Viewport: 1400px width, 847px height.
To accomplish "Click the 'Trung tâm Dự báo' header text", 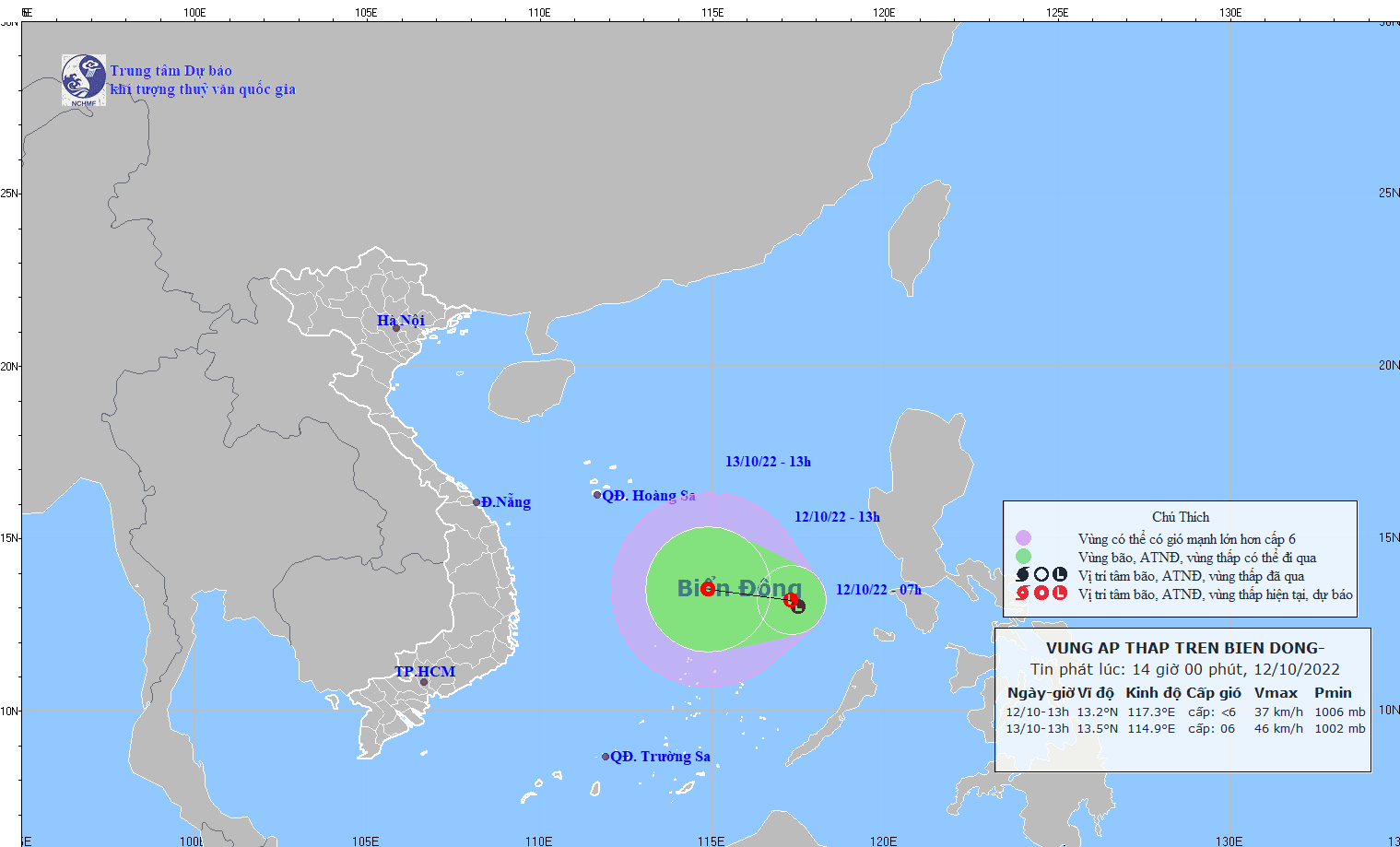I will click(x=171, y=71).
